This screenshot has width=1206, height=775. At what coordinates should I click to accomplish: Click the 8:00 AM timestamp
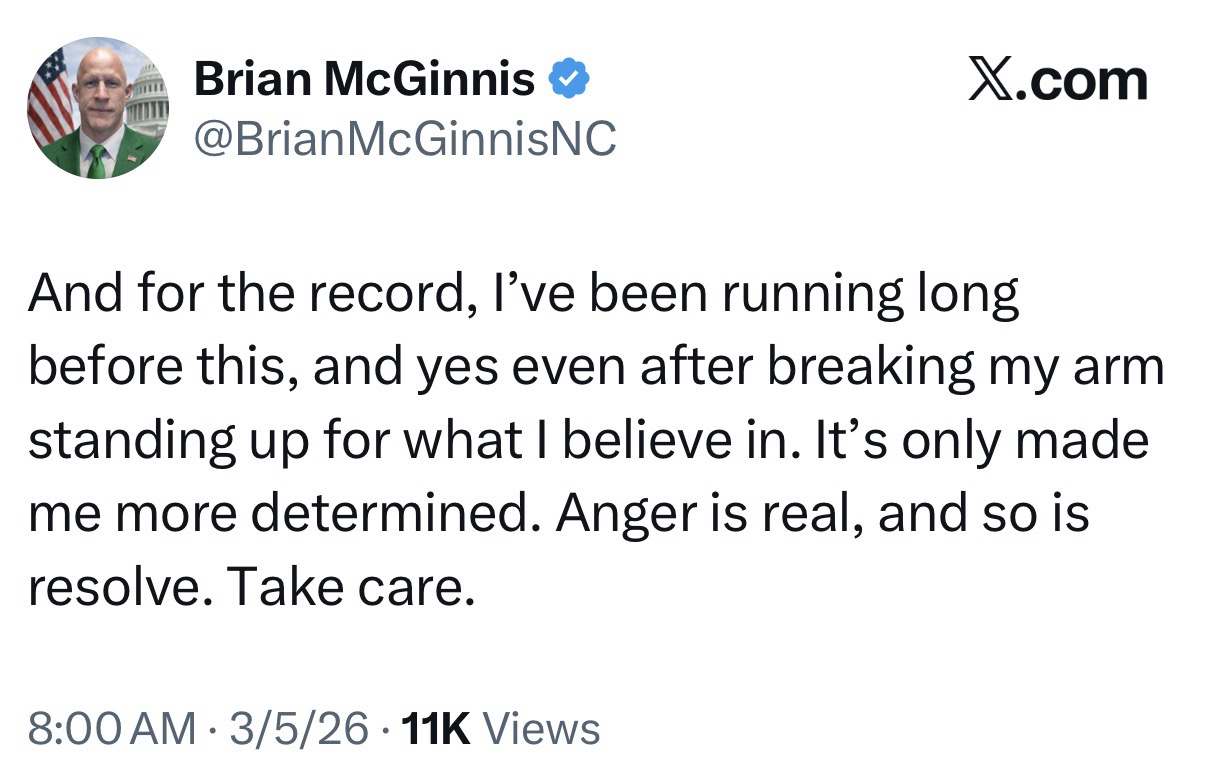pyautogui.click(x=112, y=729)
